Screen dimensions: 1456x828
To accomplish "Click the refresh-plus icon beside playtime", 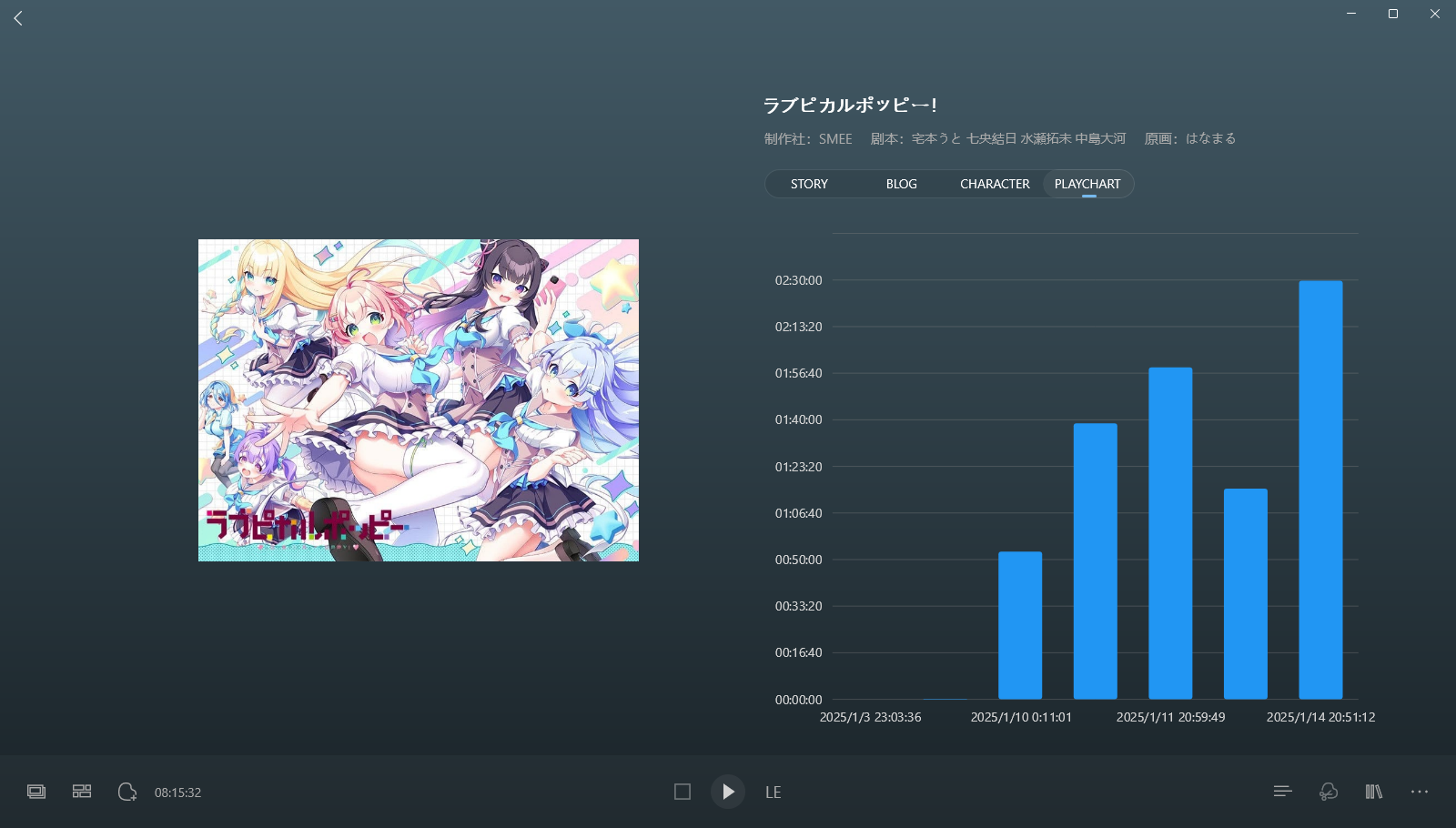I will [x=127, y=792].
